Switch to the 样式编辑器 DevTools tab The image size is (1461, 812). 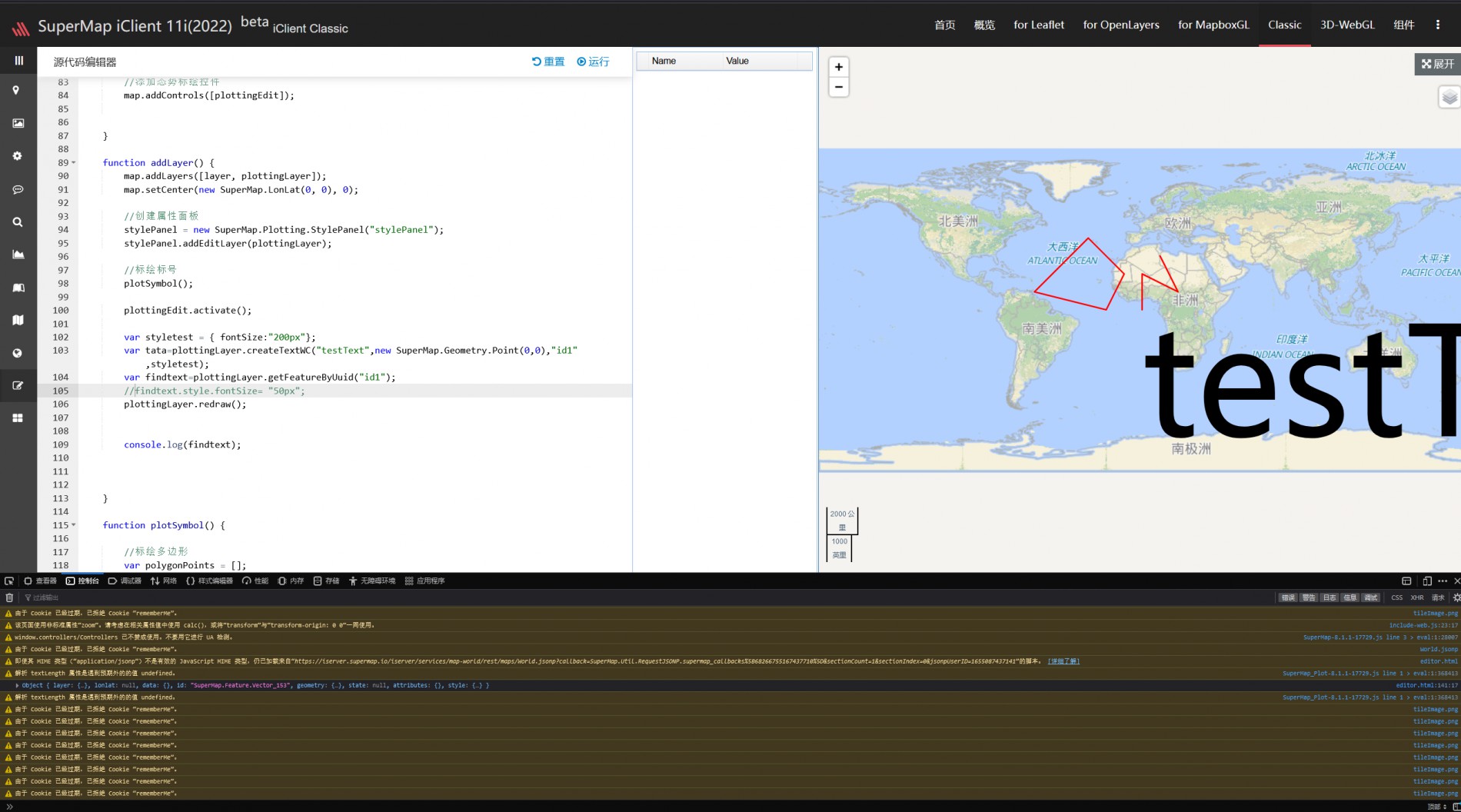click(209, 581)
